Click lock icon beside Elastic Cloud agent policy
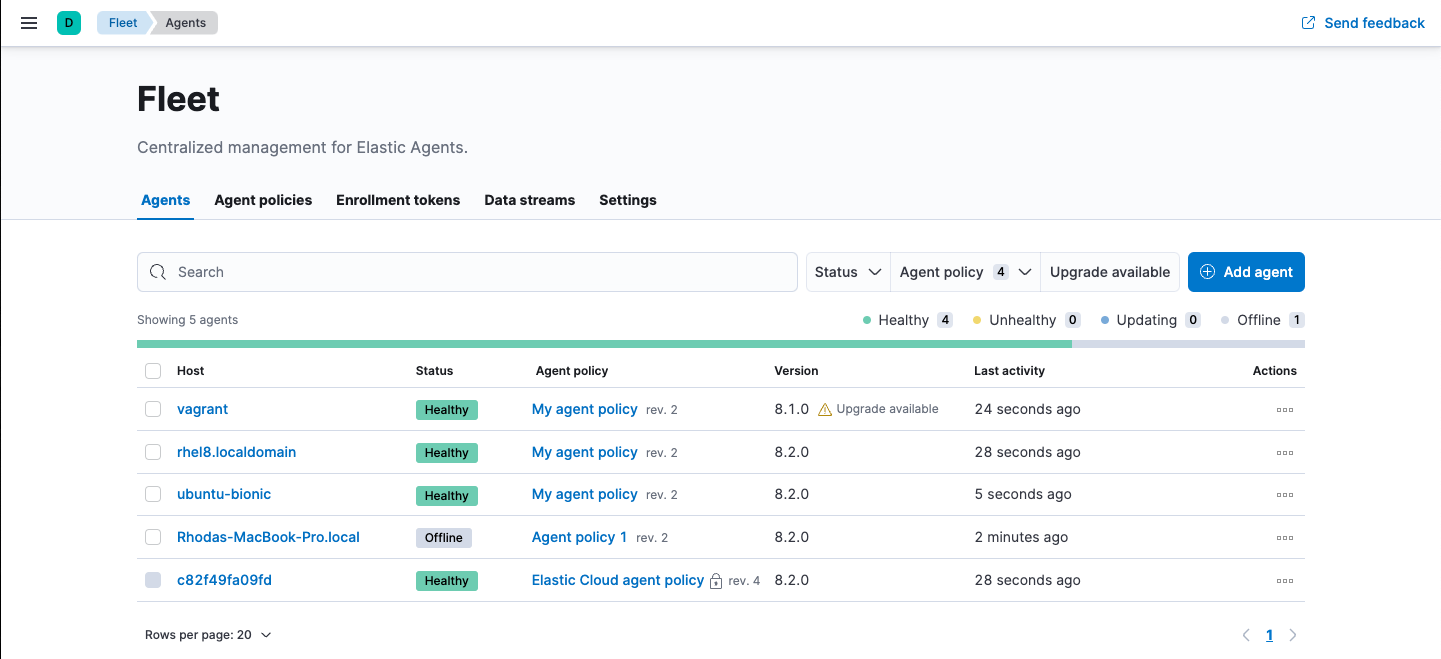Image resolution: width=1441 pixels, height=659 pixels. 716,581
